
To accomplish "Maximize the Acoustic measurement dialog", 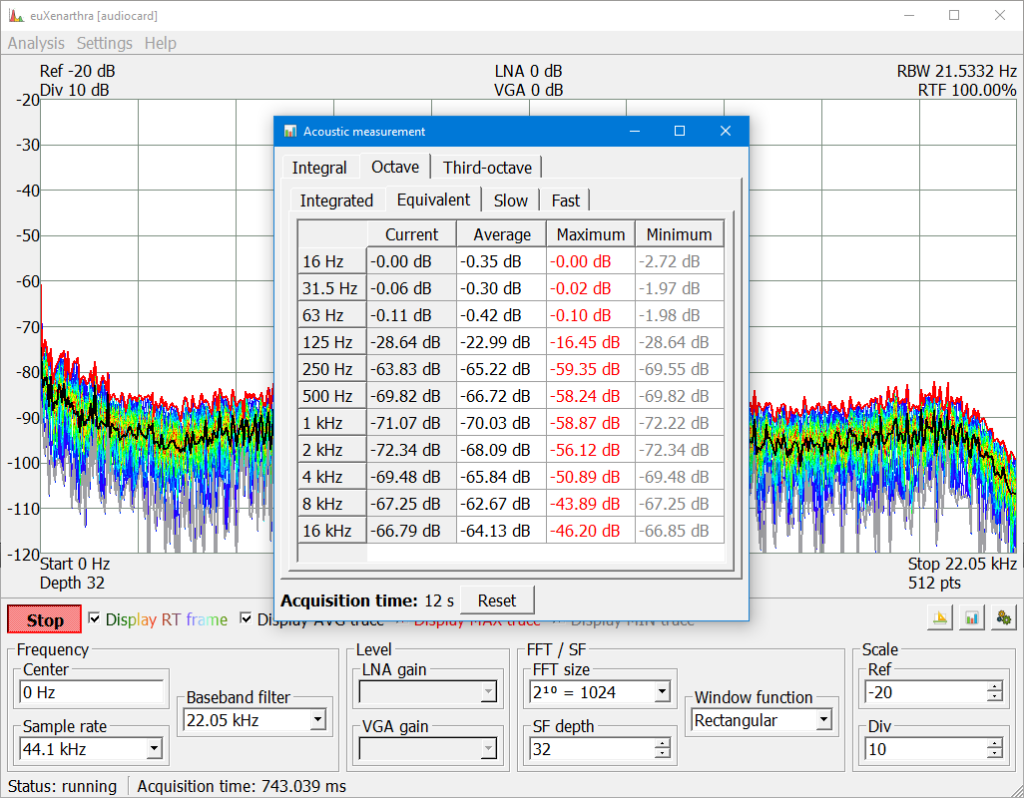I will point(679,131).
